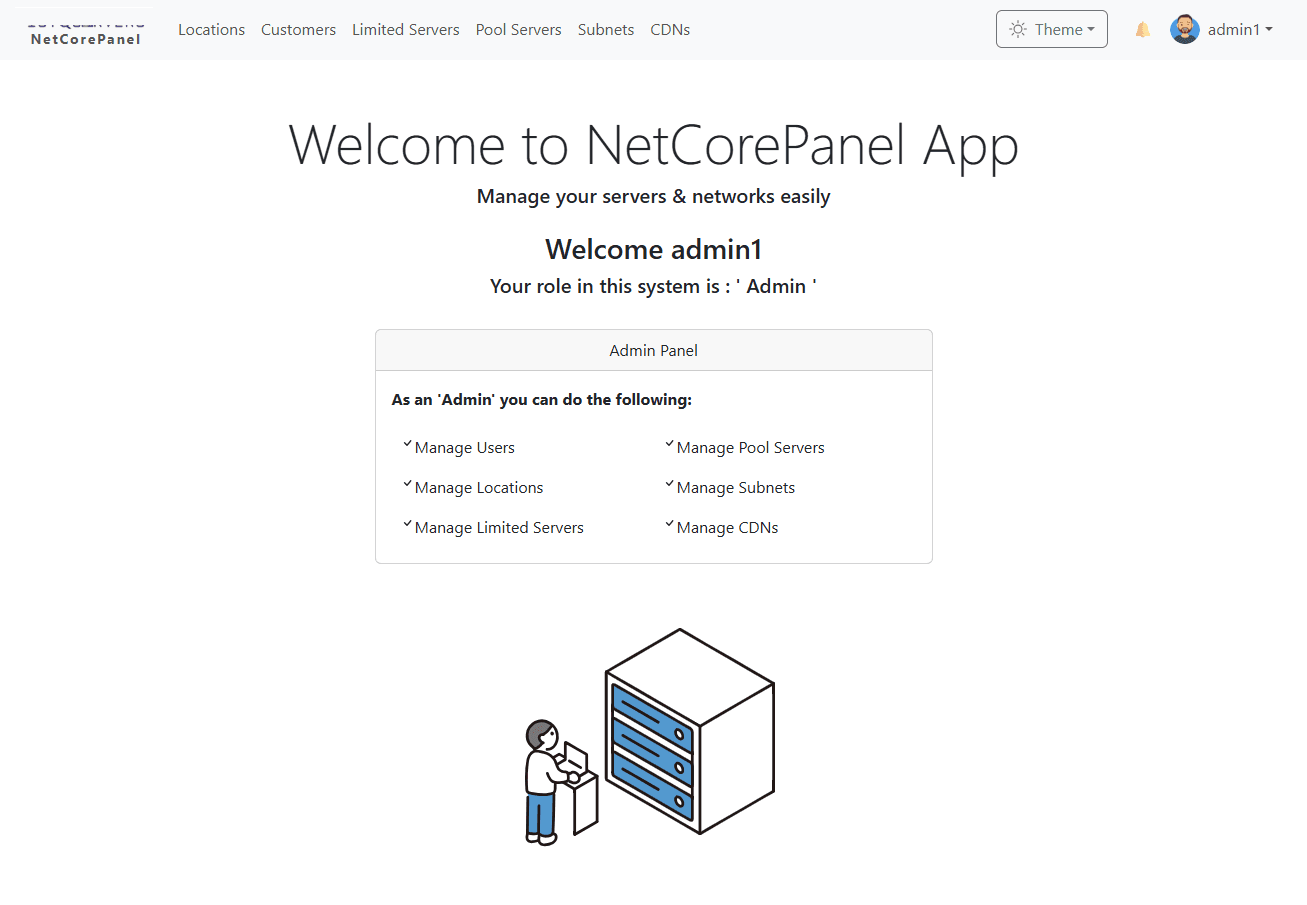Viewport: 1307px width, 905px height.
Task: Click the 'Admin Panel' card header
Action: [x=654, y=351]
